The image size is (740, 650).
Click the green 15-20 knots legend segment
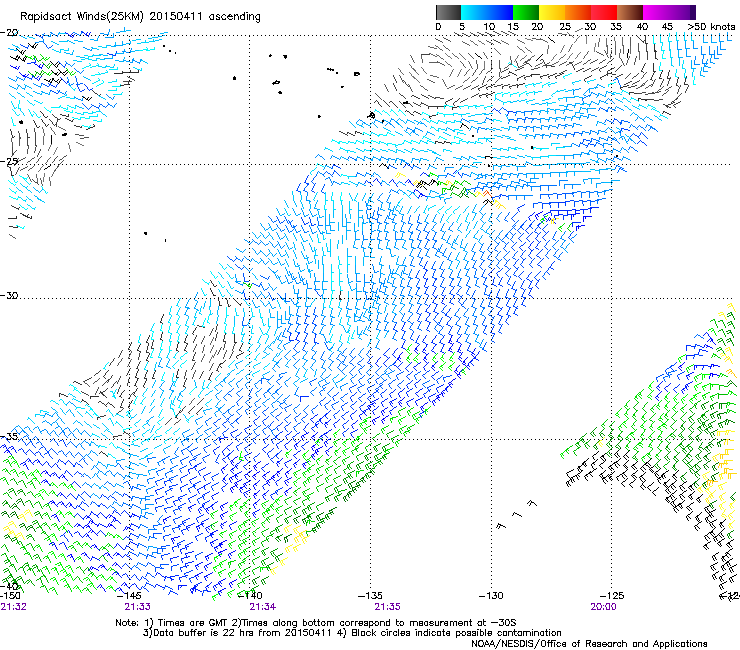click(526, 12)
